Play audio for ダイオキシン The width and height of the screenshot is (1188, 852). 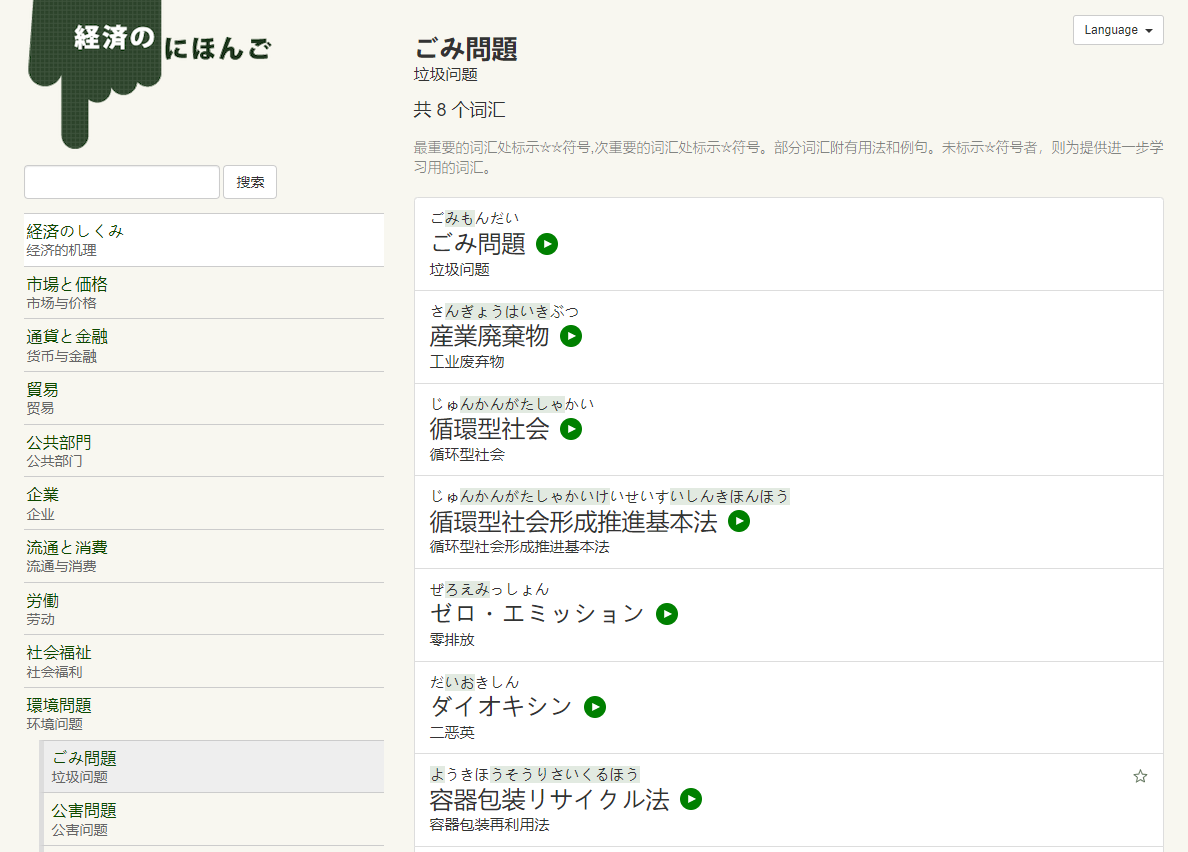click(595, 707)
